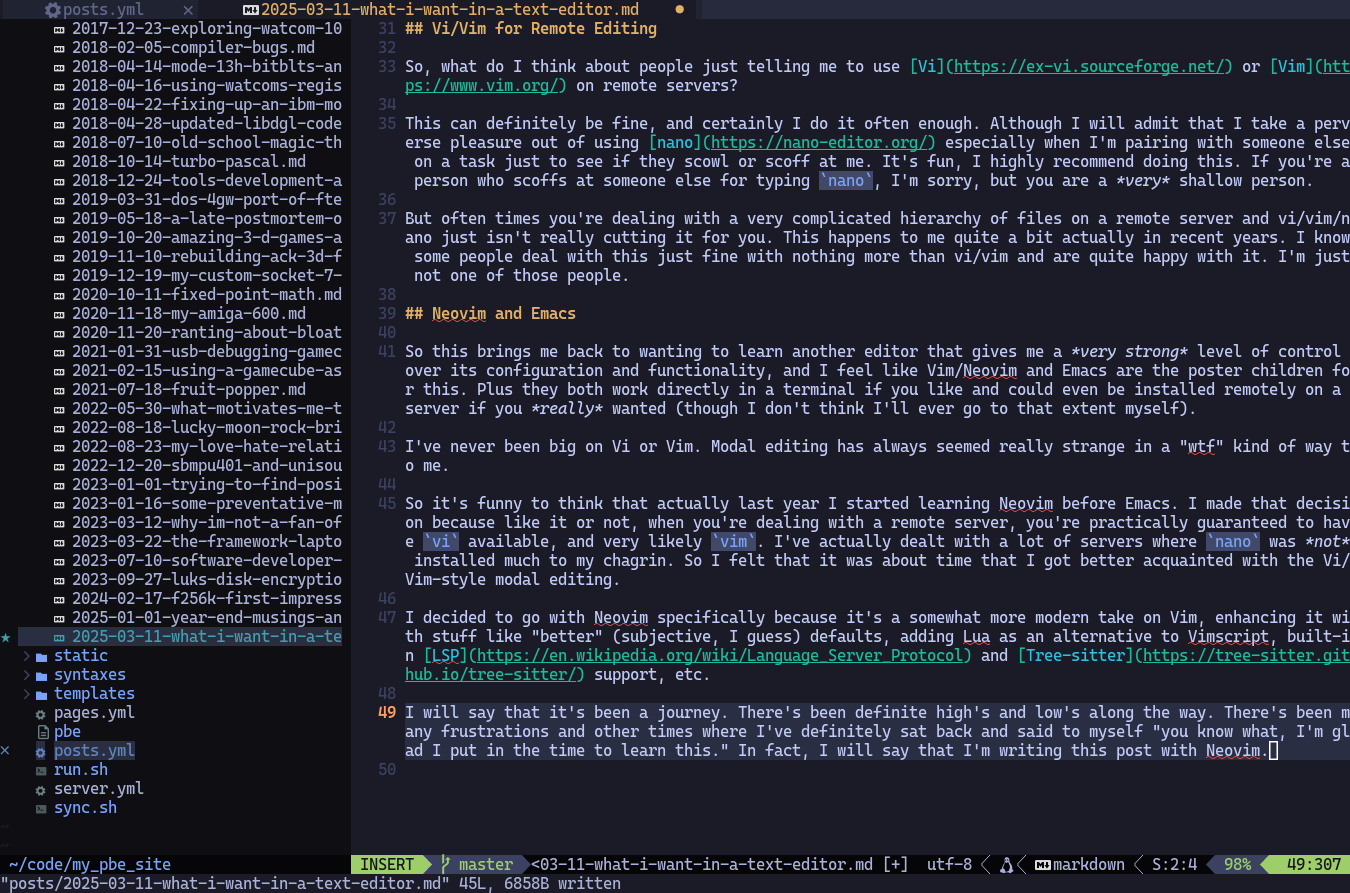Click the terminal icon beside sync.sh
Viewport: 1350px width, 893px height.
(41, 808)
